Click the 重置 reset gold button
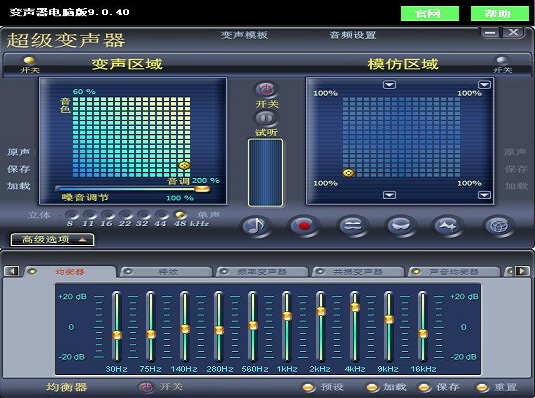 (x=482, y=387)
